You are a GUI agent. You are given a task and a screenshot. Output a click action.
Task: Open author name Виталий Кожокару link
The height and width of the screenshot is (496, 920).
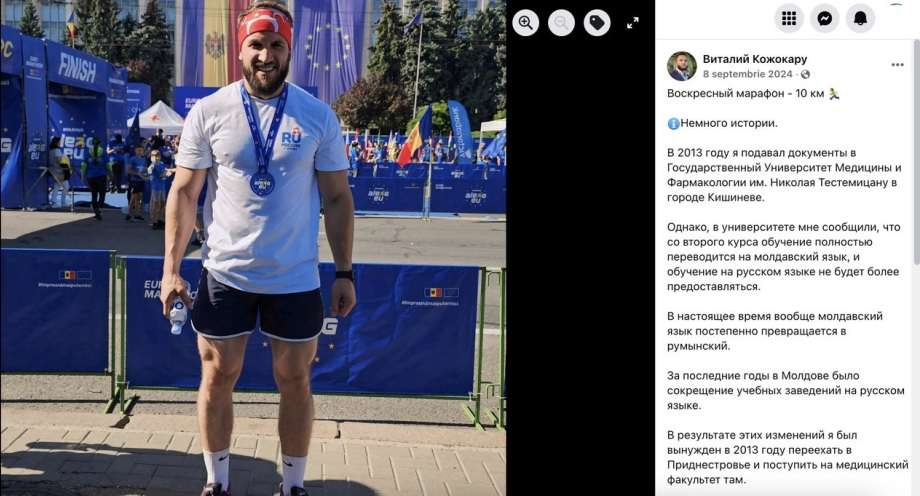click(755, 59)
